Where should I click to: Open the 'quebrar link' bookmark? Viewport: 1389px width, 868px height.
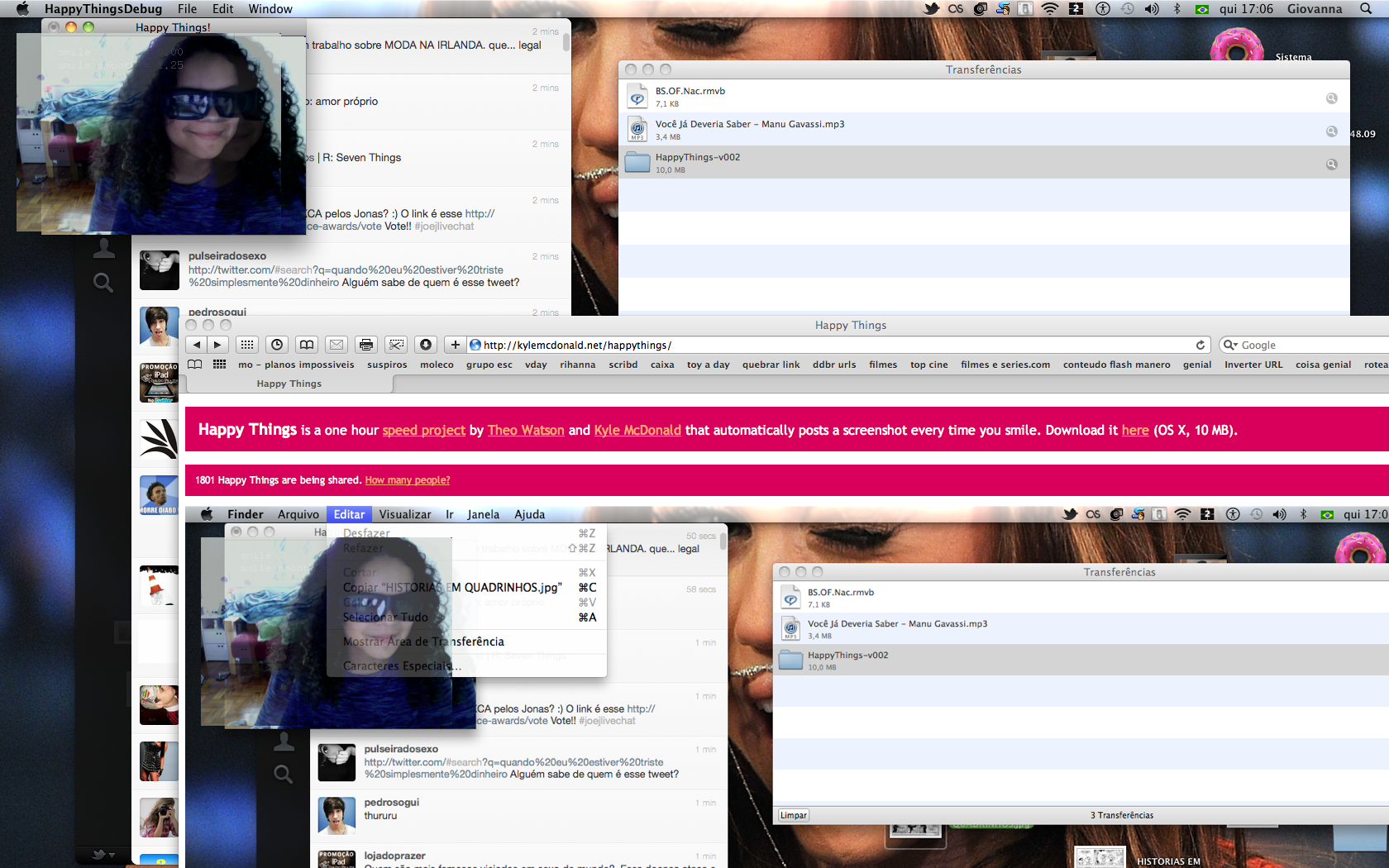tap(771, 365)
